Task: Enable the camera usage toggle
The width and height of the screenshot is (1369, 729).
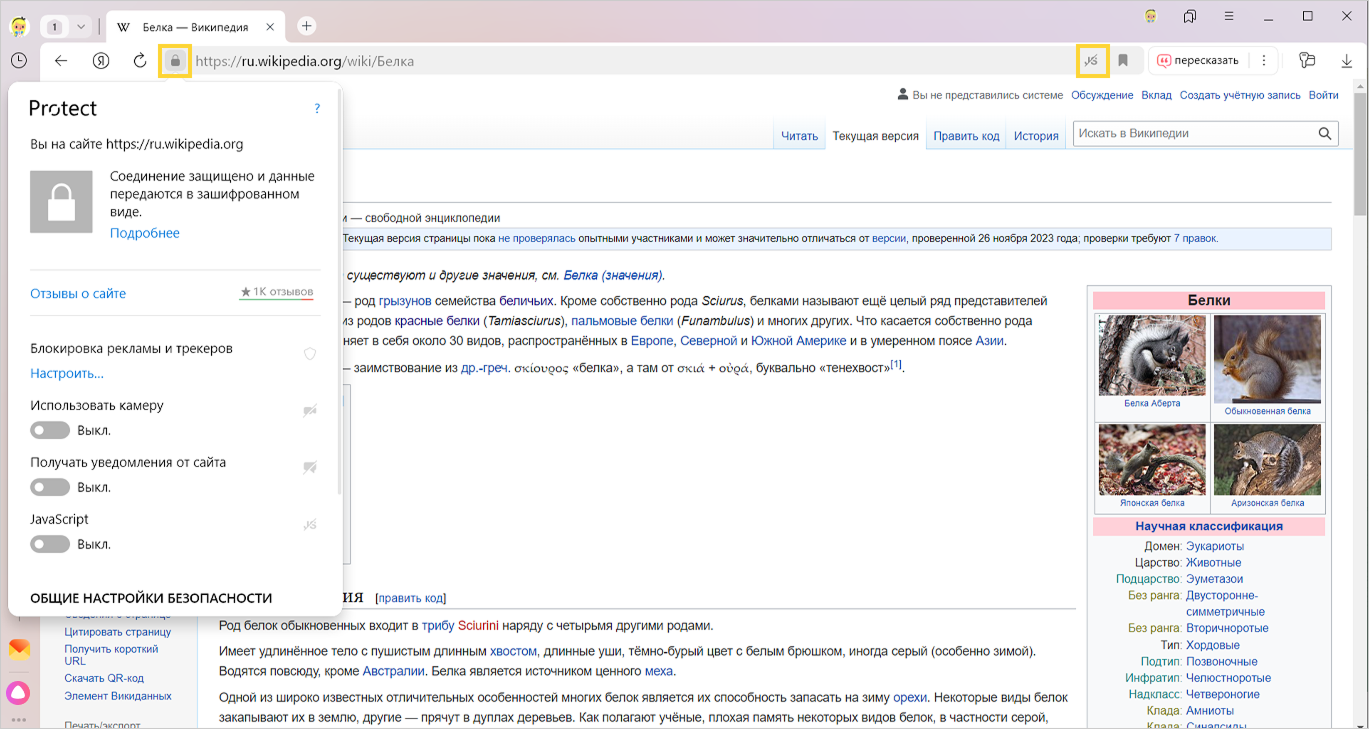Action: 50,431
